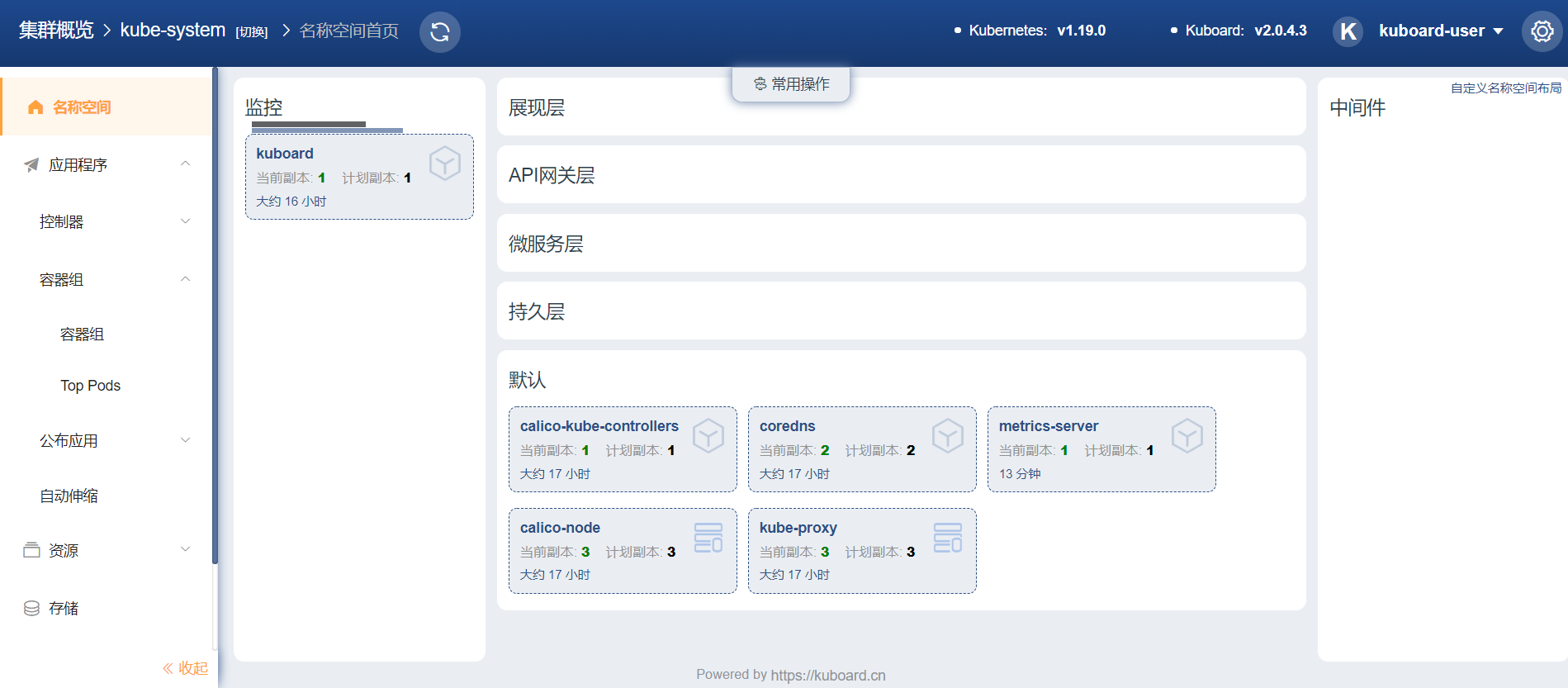Open the coredns workload name
The height and width of the screenshot is (688, 1568).
click(x=788, y=426)
